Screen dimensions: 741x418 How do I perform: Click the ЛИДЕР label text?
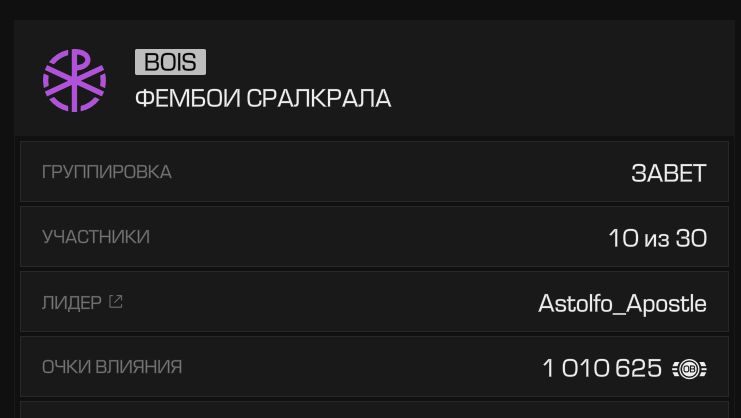tap(71, 303)
